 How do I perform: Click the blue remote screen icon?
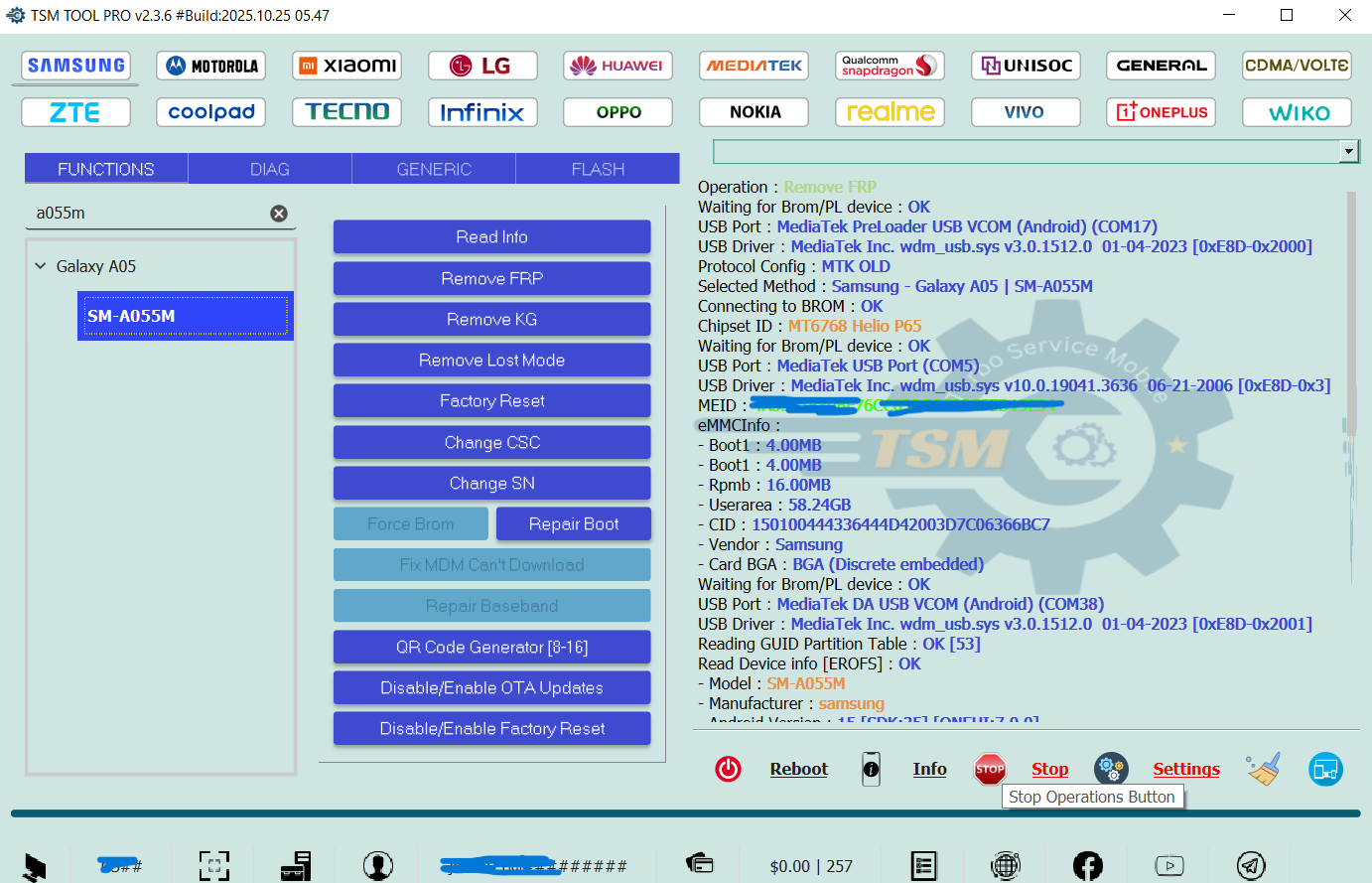point(1325,769)
